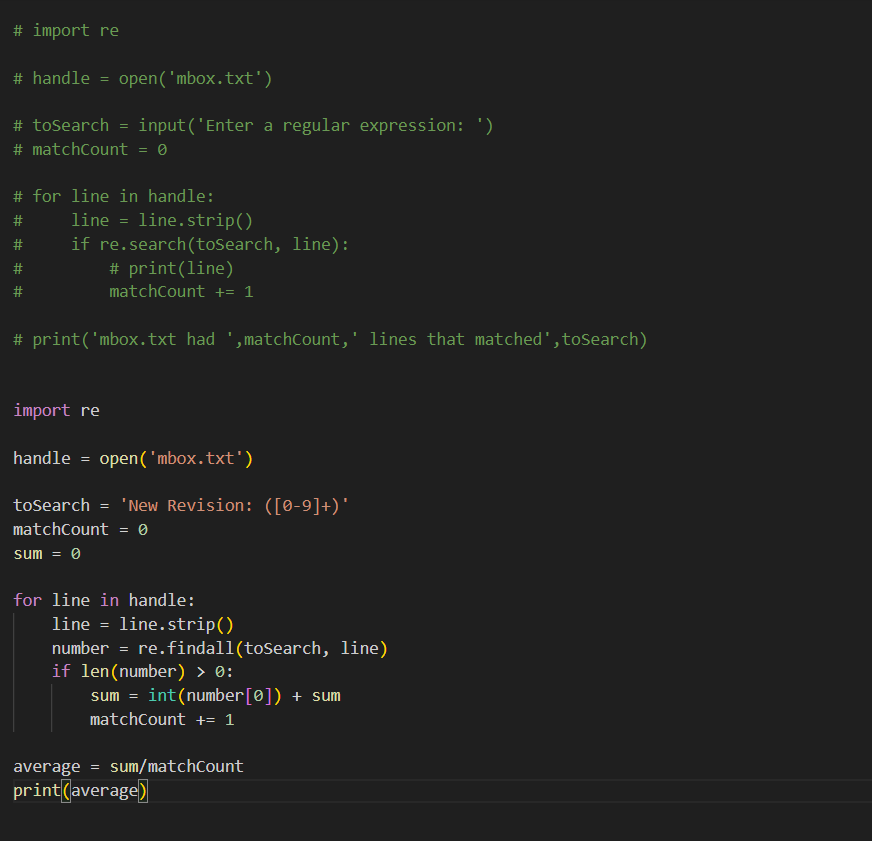Click the commented '# for line in handle:' line

click(113, 196)
